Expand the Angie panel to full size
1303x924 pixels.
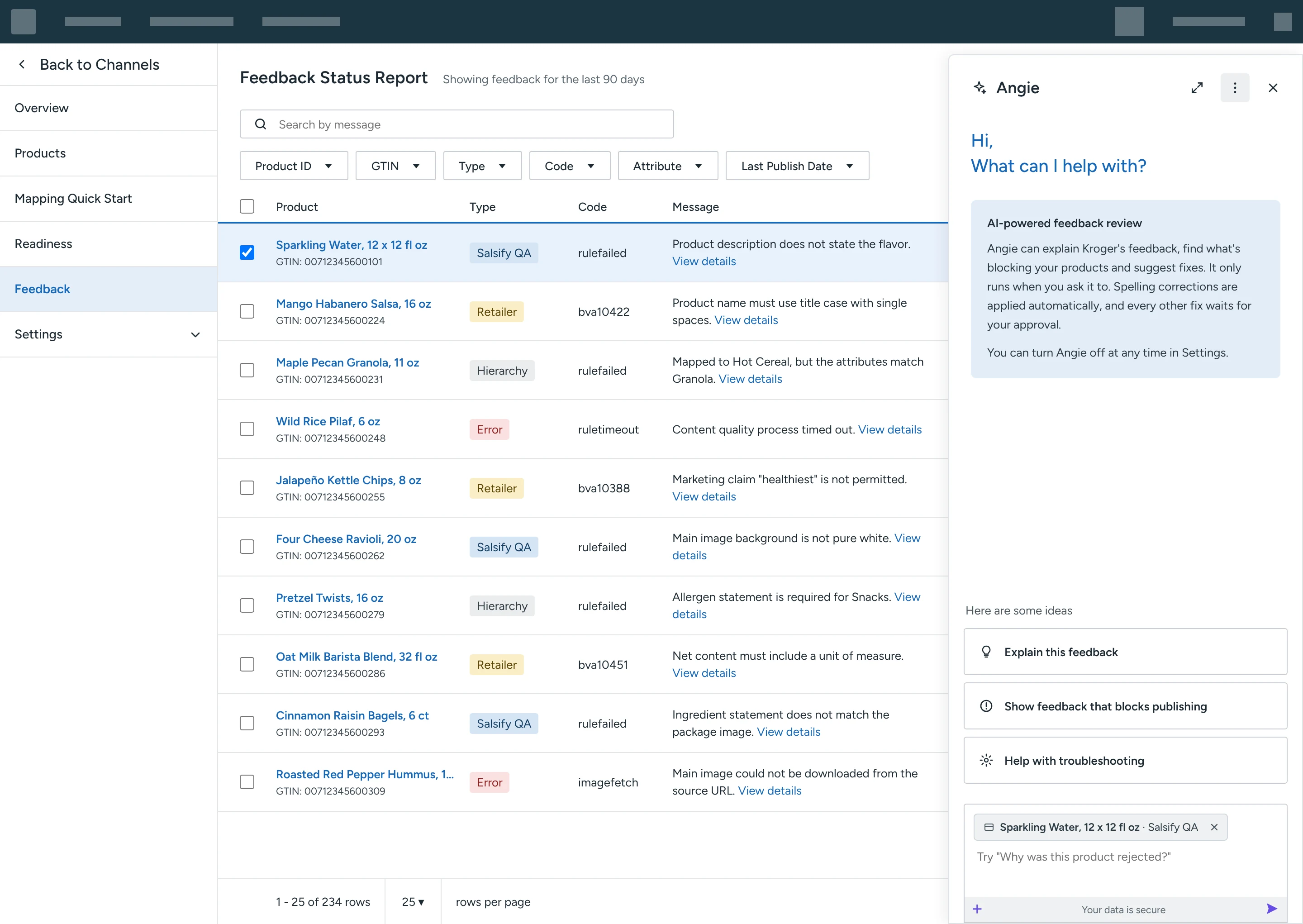1197,88
